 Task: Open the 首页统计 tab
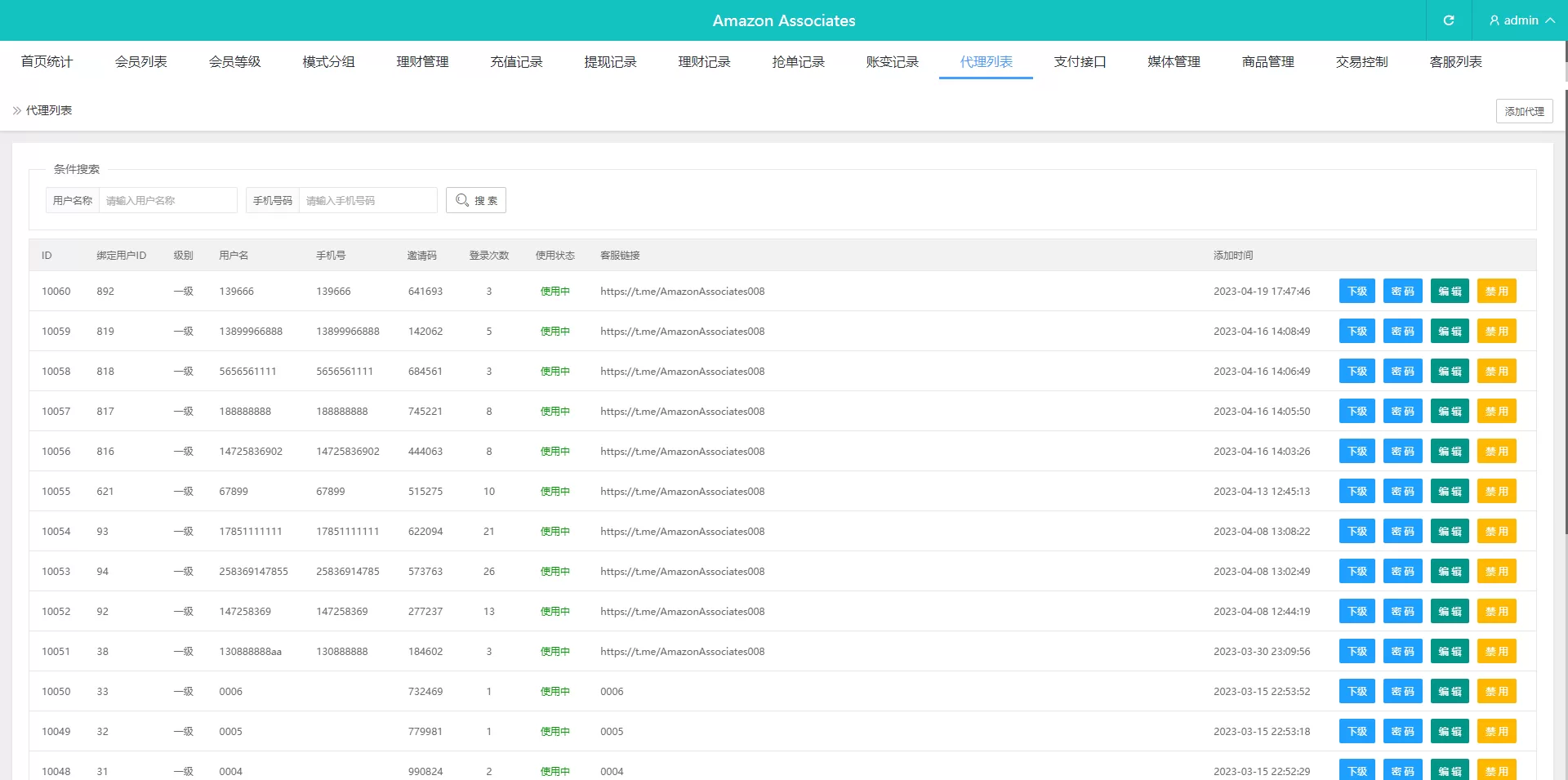(47, 62)
